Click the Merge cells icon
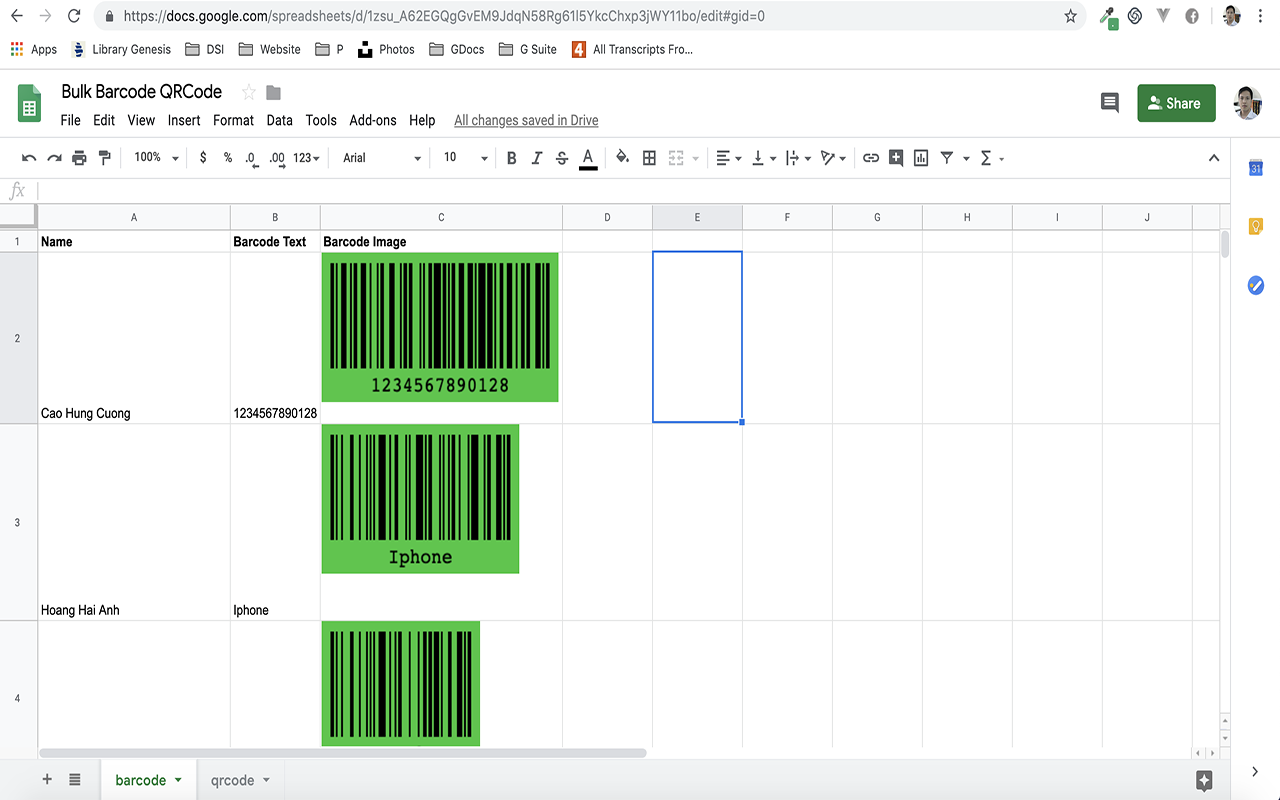The width and height of the screenshot is (1280, 800). (x=676, y=158)
